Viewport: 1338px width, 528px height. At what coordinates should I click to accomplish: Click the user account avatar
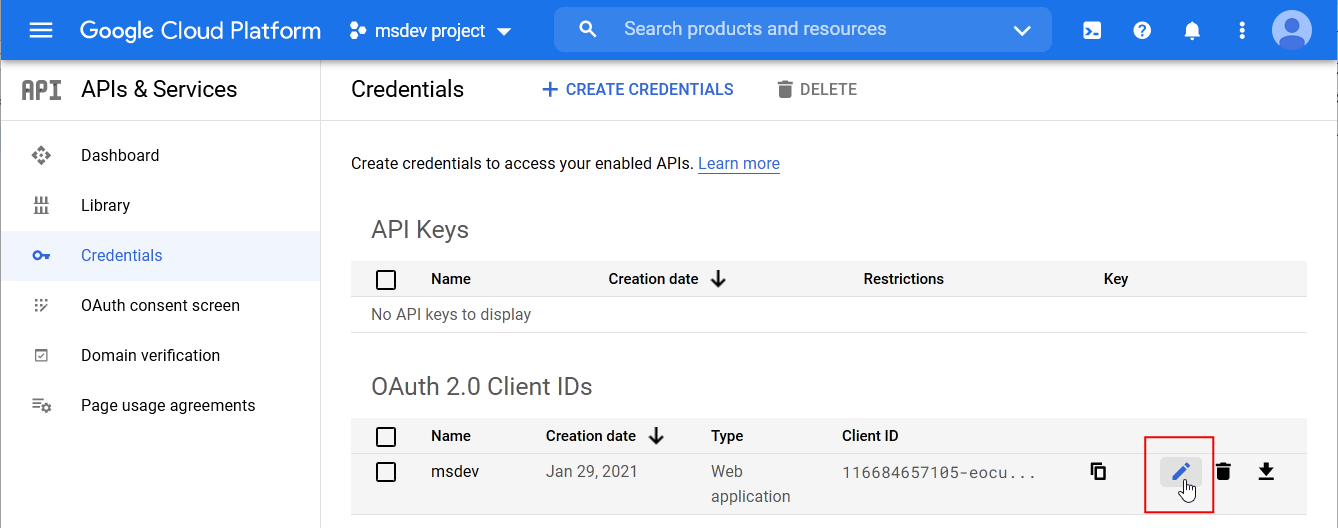(x=1291, y=30)
